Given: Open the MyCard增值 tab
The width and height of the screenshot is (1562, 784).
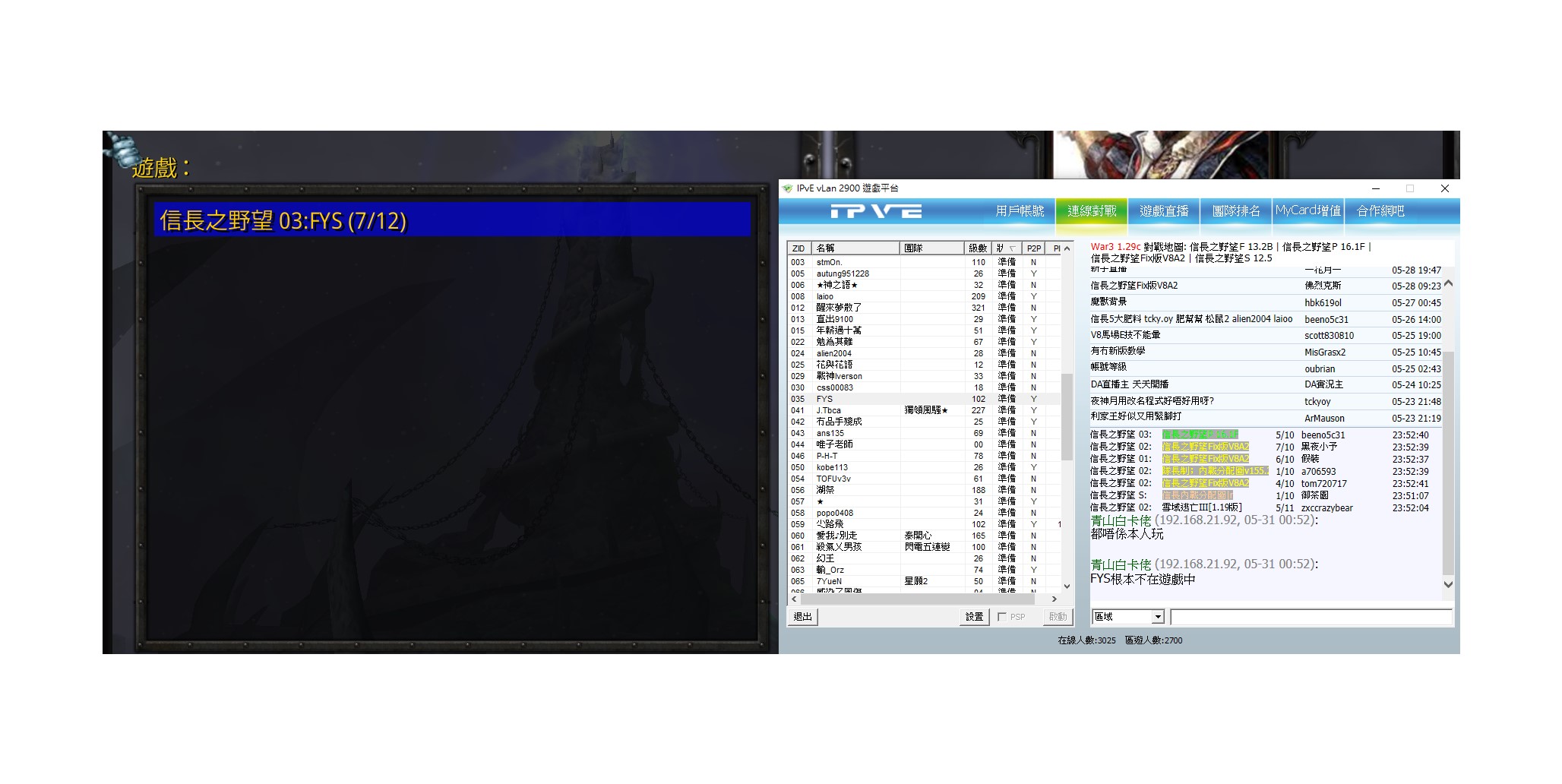Looking at the screenshot, I should coord(1307,211).
